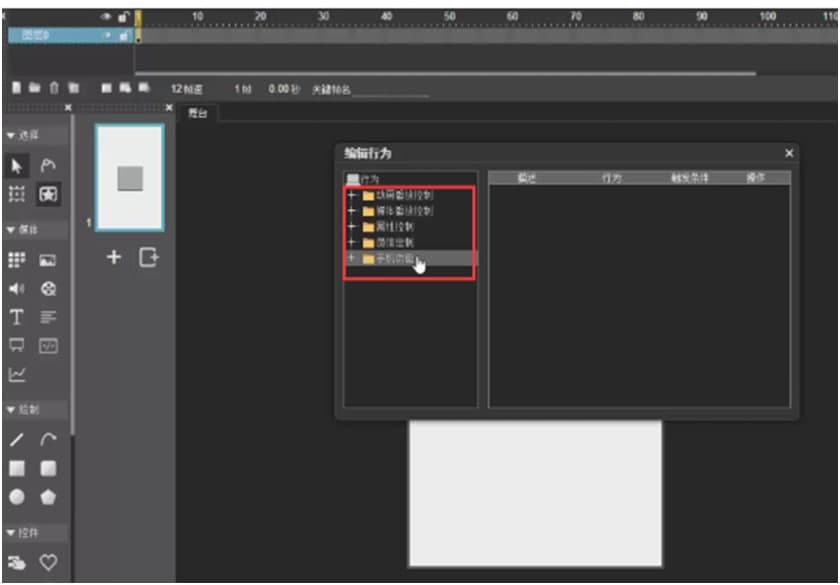Choose the pentagon polygon shape tool
This screenshot has width=840, height=585.
[48, 497]
